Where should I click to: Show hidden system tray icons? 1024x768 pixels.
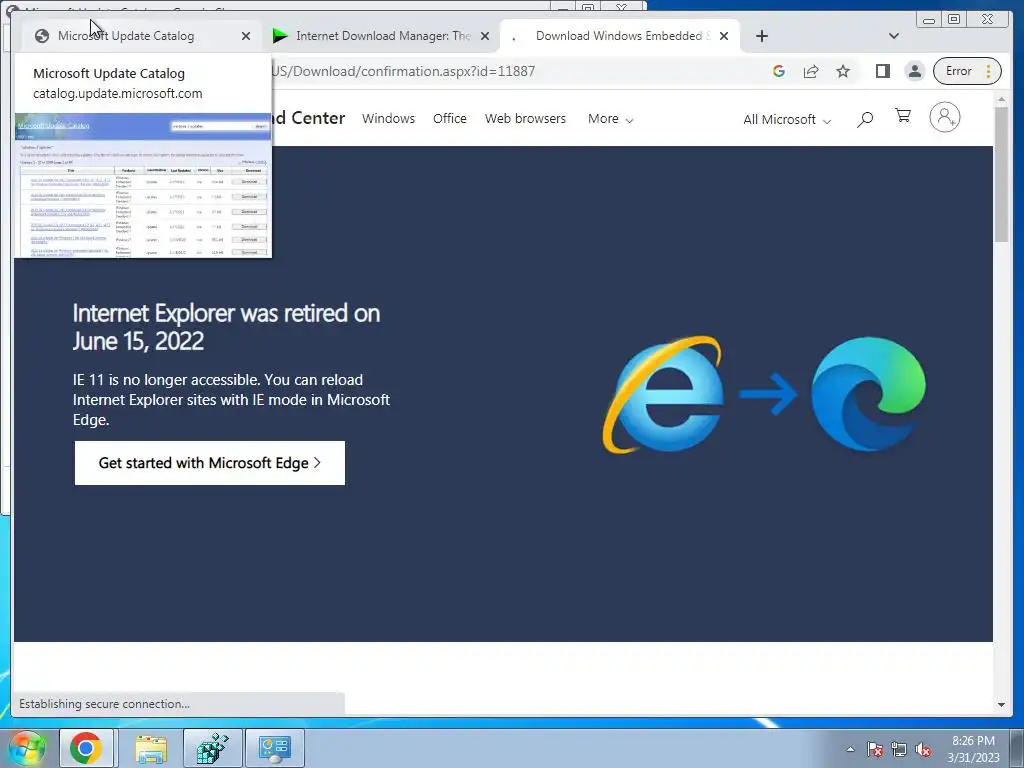tap(850, 749)
